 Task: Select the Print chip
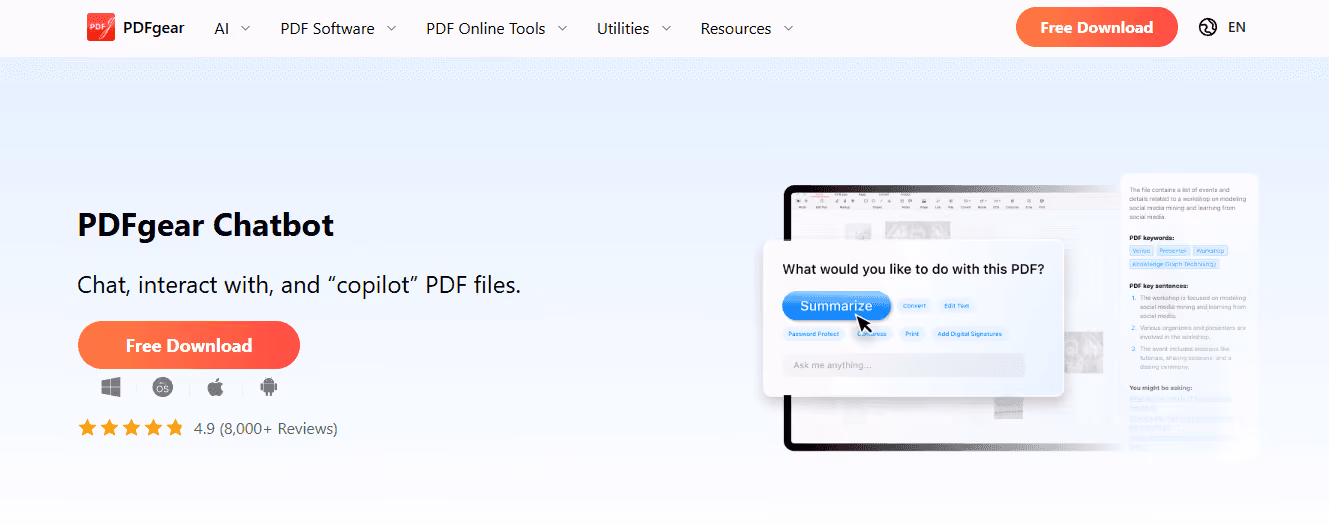912,334
